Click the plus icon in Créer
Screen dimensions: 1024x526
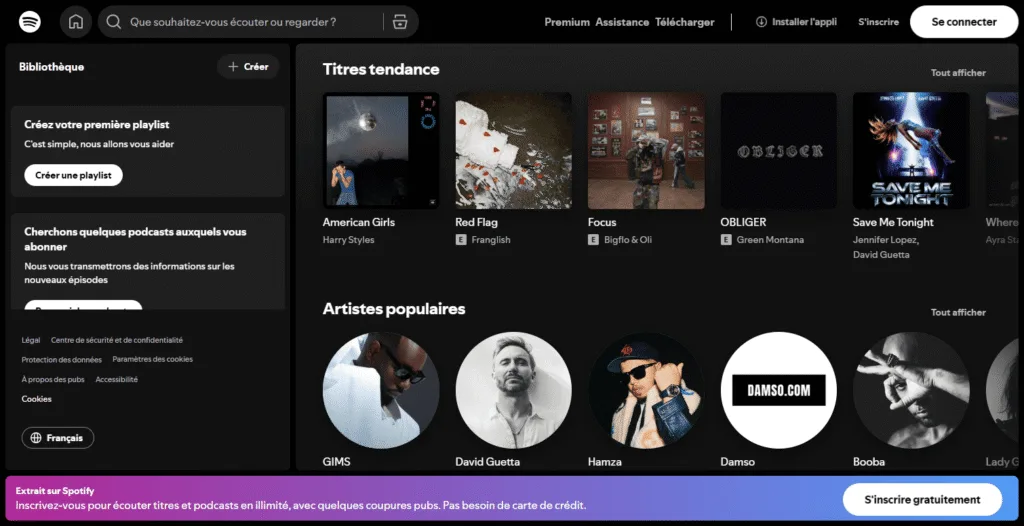pyautogui.click(x=233, y=67)
